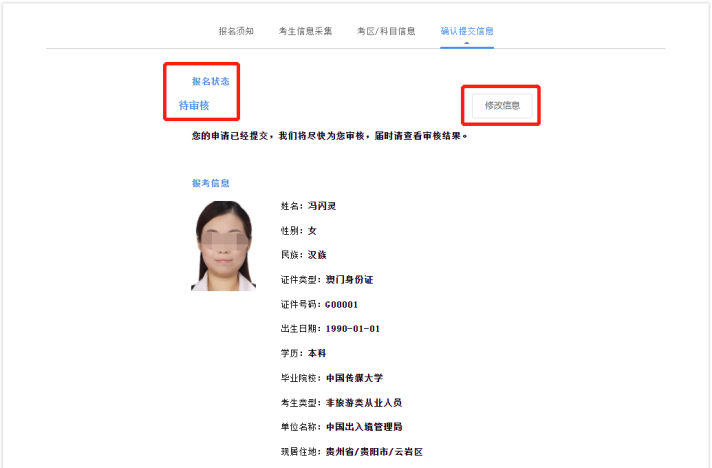712x468 pixels.
Task: Open the 报名须知 tab
Action: (x=236, y=31)
